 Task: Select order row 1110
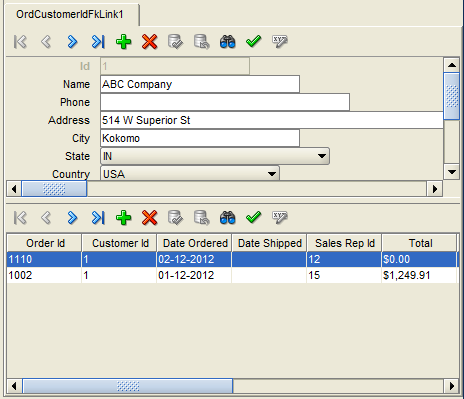coord(232,259)
